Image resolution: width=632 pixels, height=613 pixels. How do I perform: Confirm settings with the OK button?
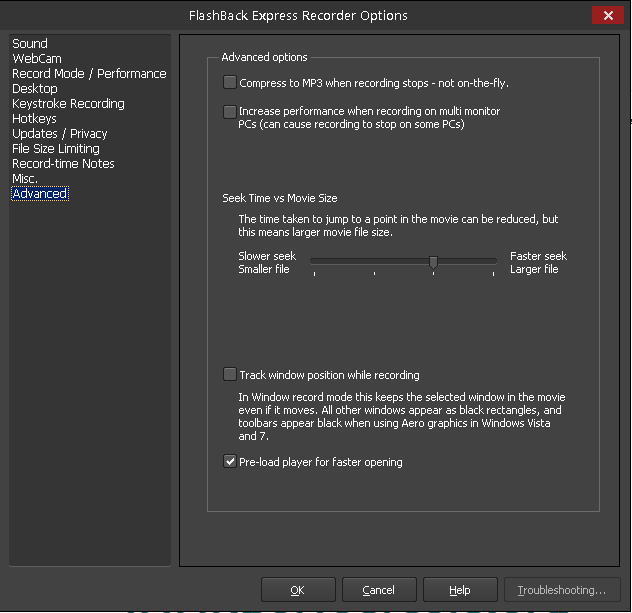(298, 590)
